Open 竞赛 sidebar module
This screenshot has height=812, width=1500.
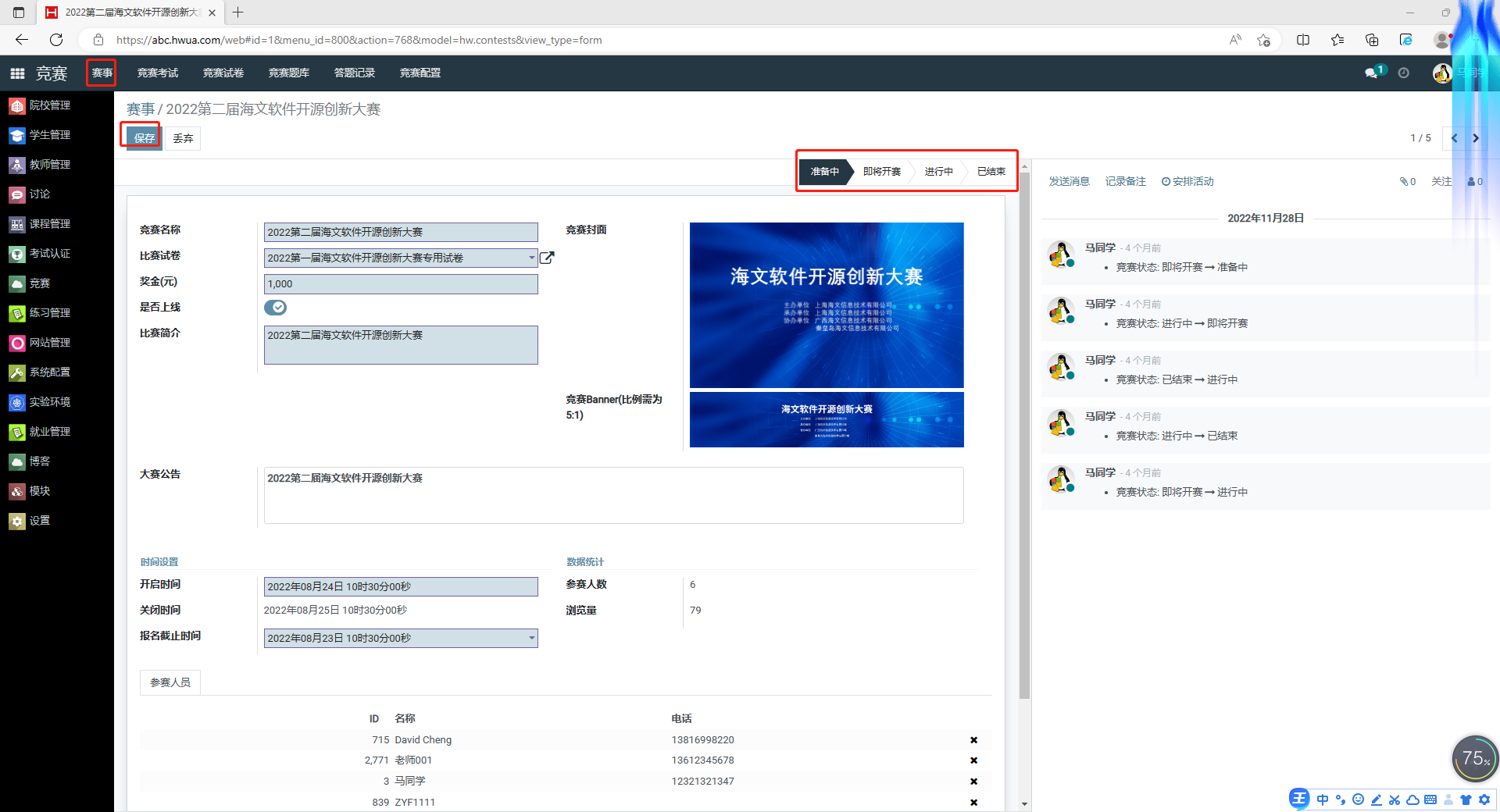click(x=30, y=283)
